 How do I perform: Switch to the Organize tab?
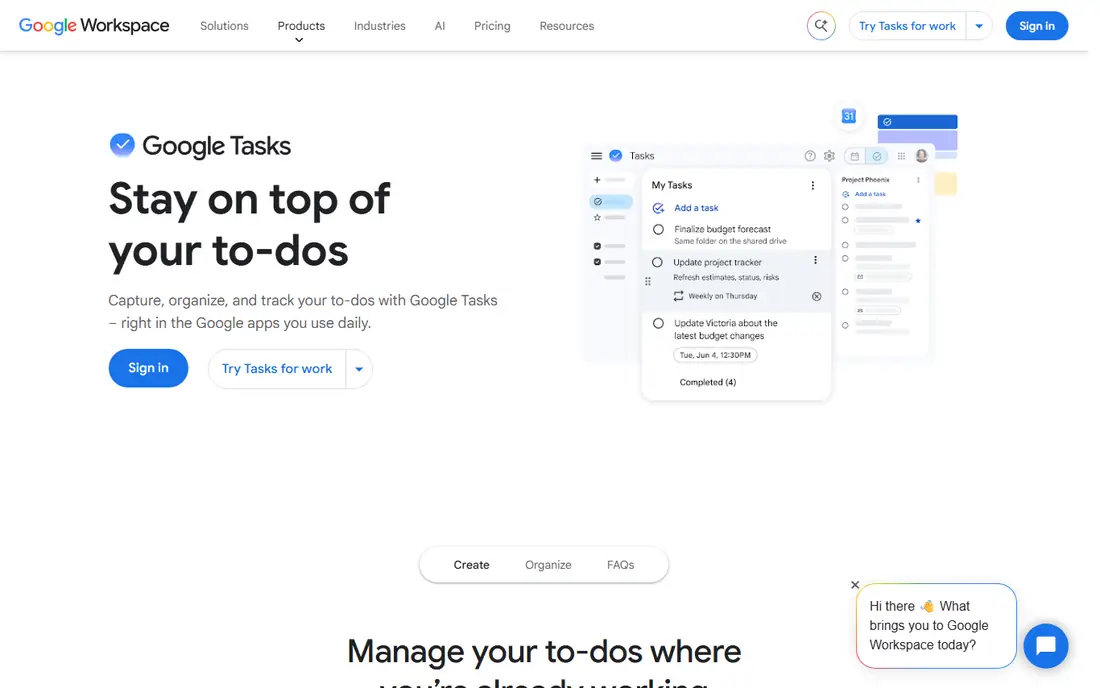coord(548,565)
